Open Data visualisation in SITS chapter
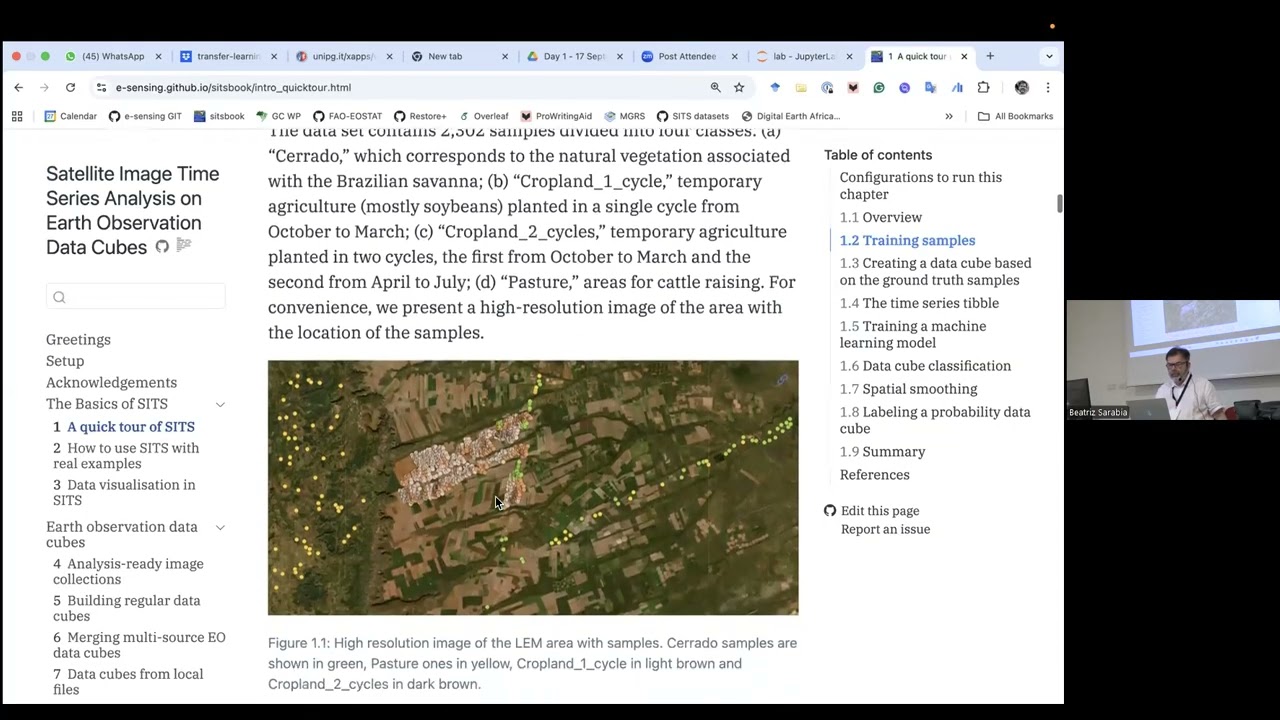1280x720 pixels. tap(124, 493)
